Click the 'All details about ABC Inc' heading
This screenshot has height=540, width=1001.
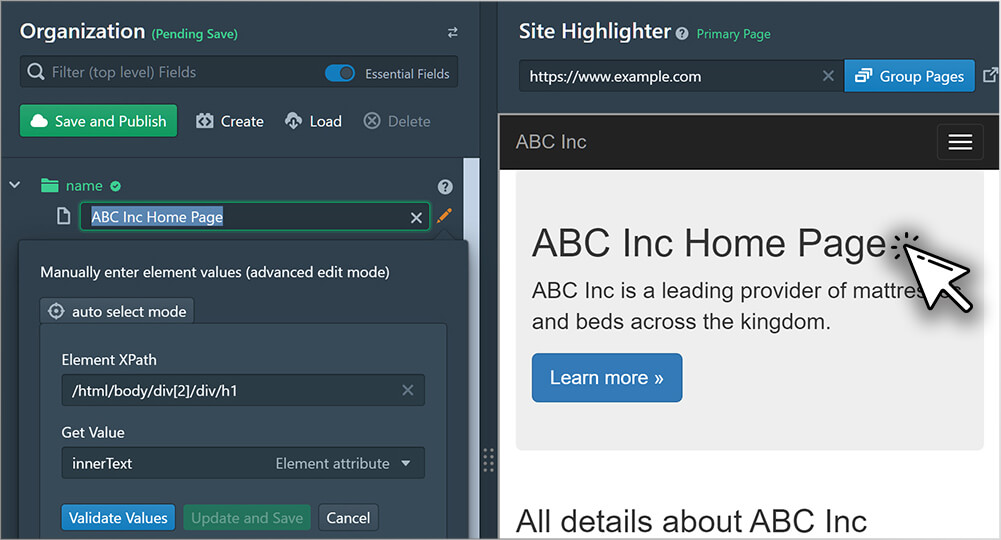coord(691,521)
